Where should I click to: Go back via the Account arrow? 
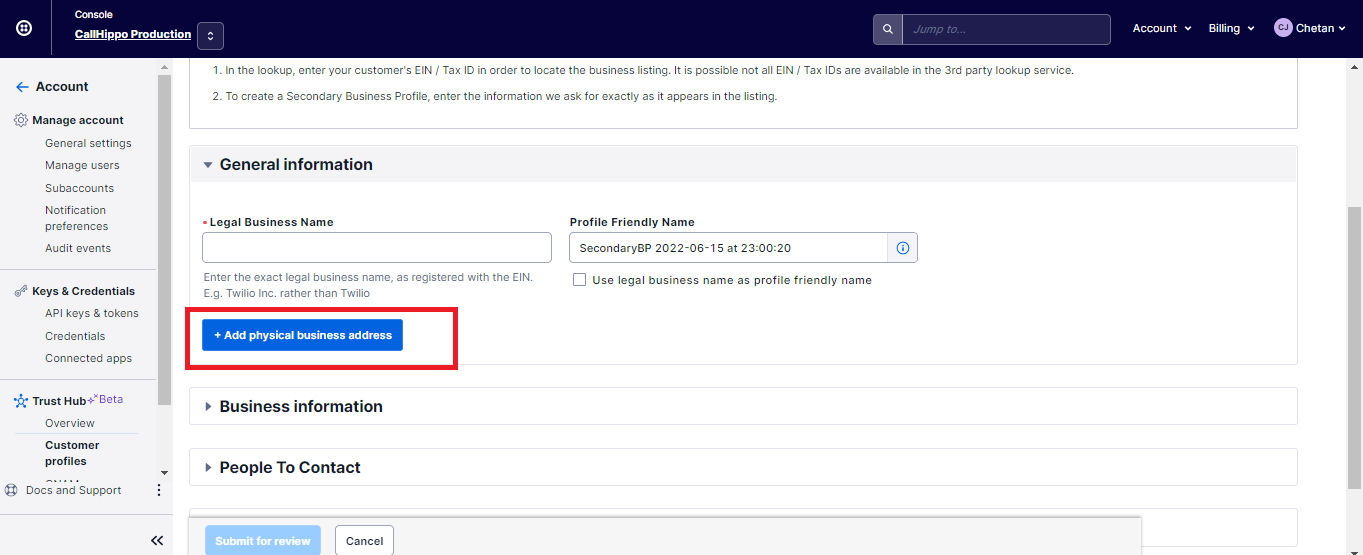point(22,87)
